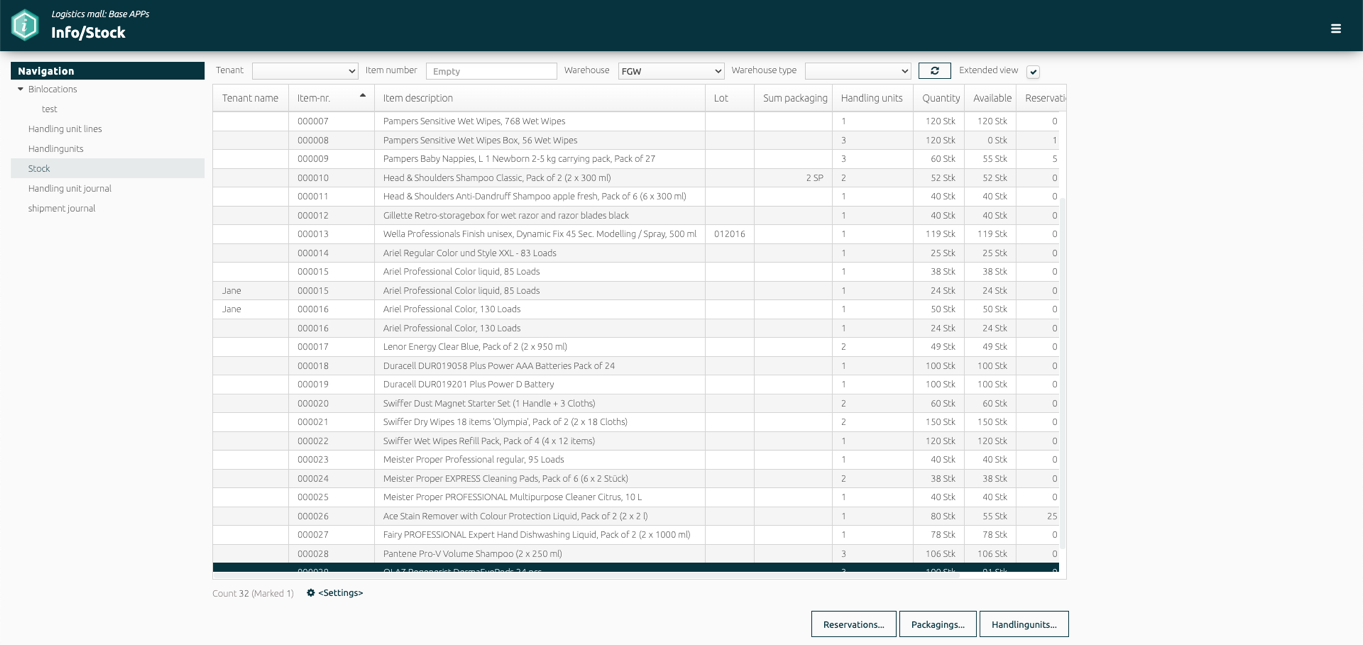Click the gear icon beside Settings
This screenshot has width=1363, height=645.
[x=311, y=593]
